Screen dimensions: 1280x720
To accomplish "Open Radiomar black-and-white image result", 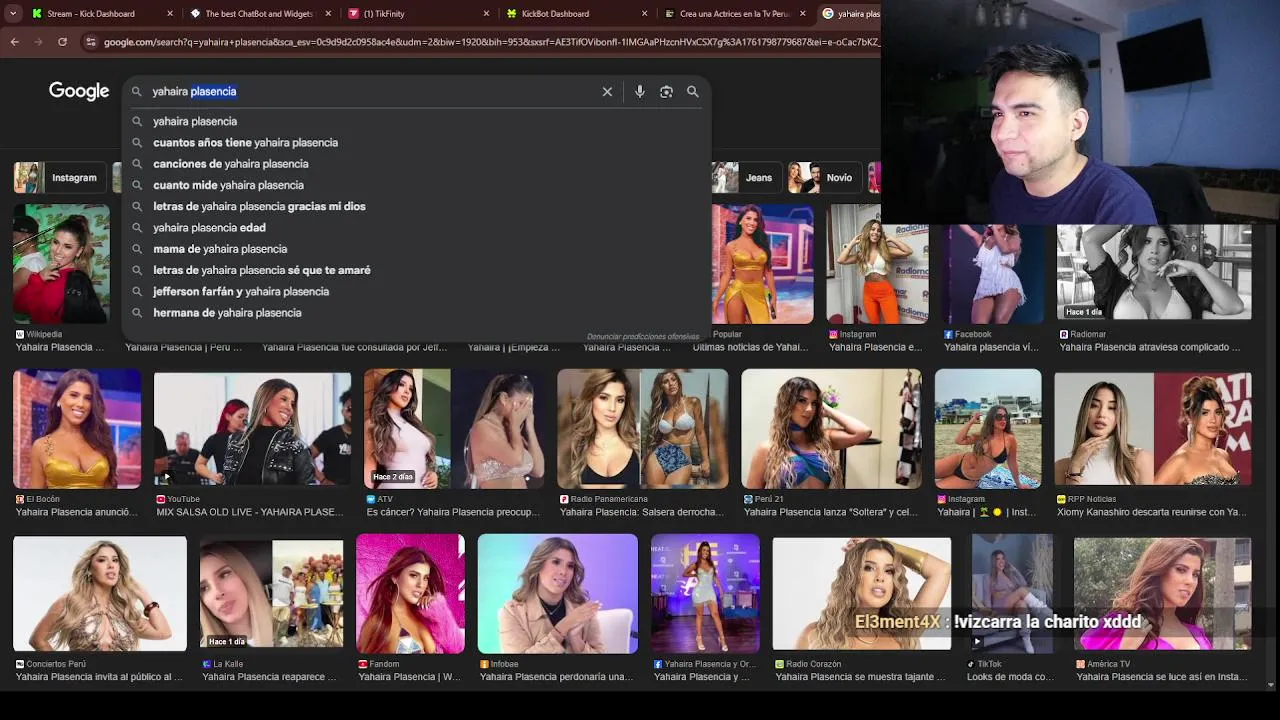I will point(1154,272).
